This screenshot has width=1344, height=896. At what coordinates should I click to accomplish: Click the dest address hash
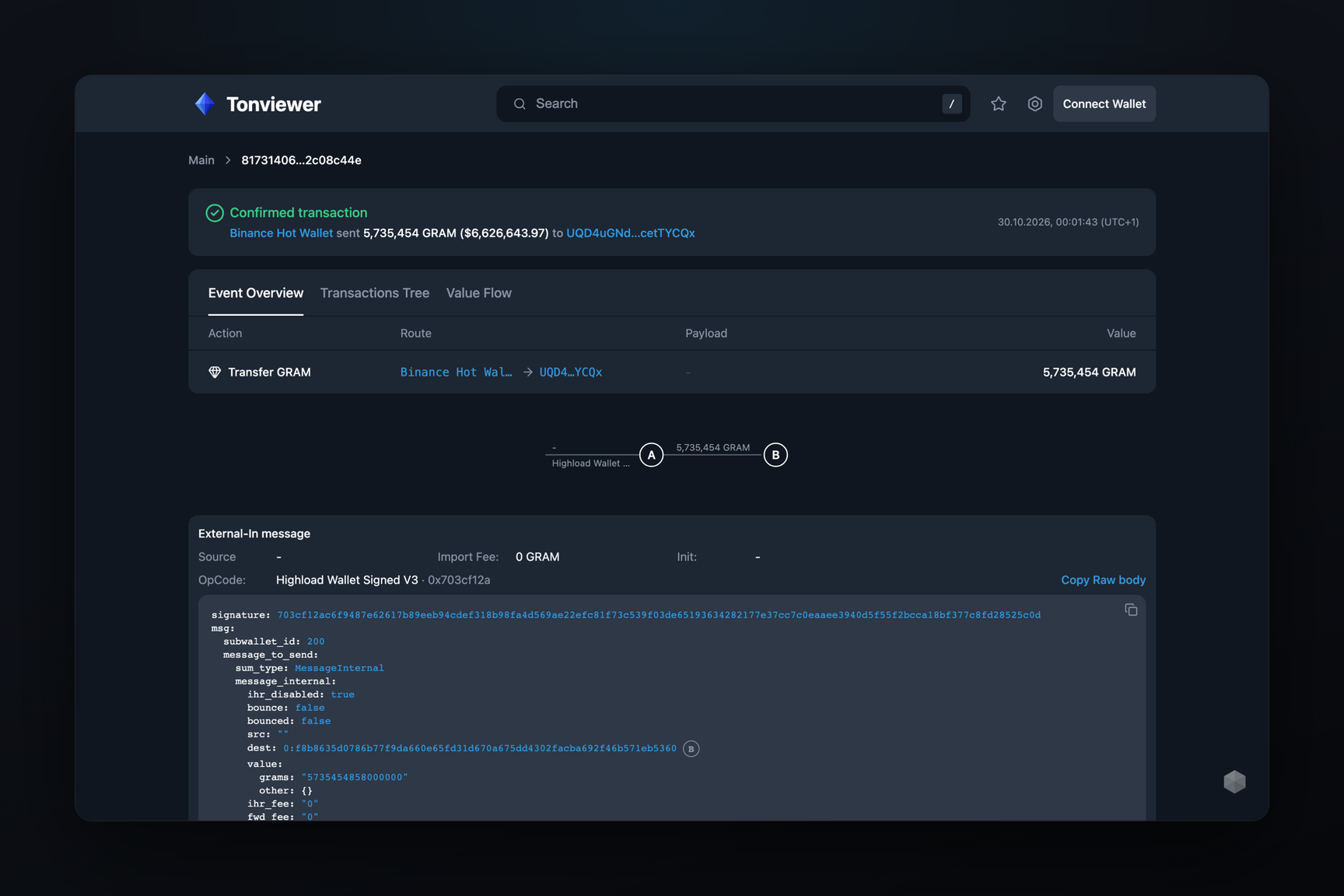tap(479, 748)
